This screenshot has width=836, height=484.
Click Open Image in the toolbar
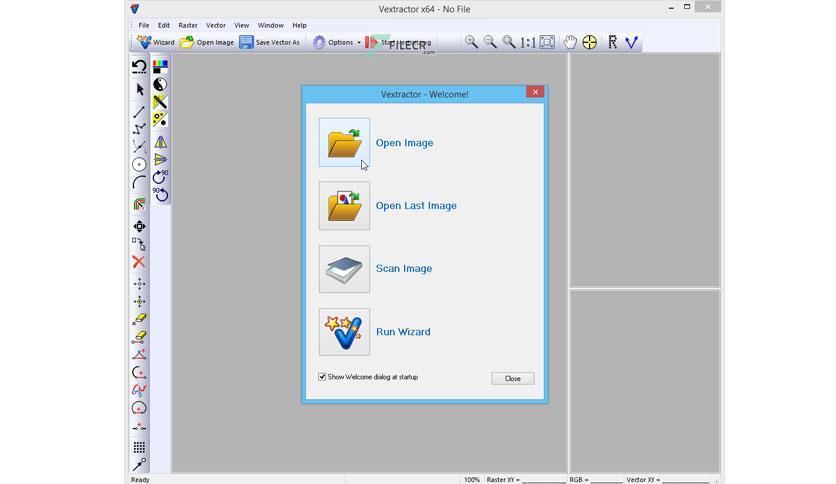tap(207, 42)
